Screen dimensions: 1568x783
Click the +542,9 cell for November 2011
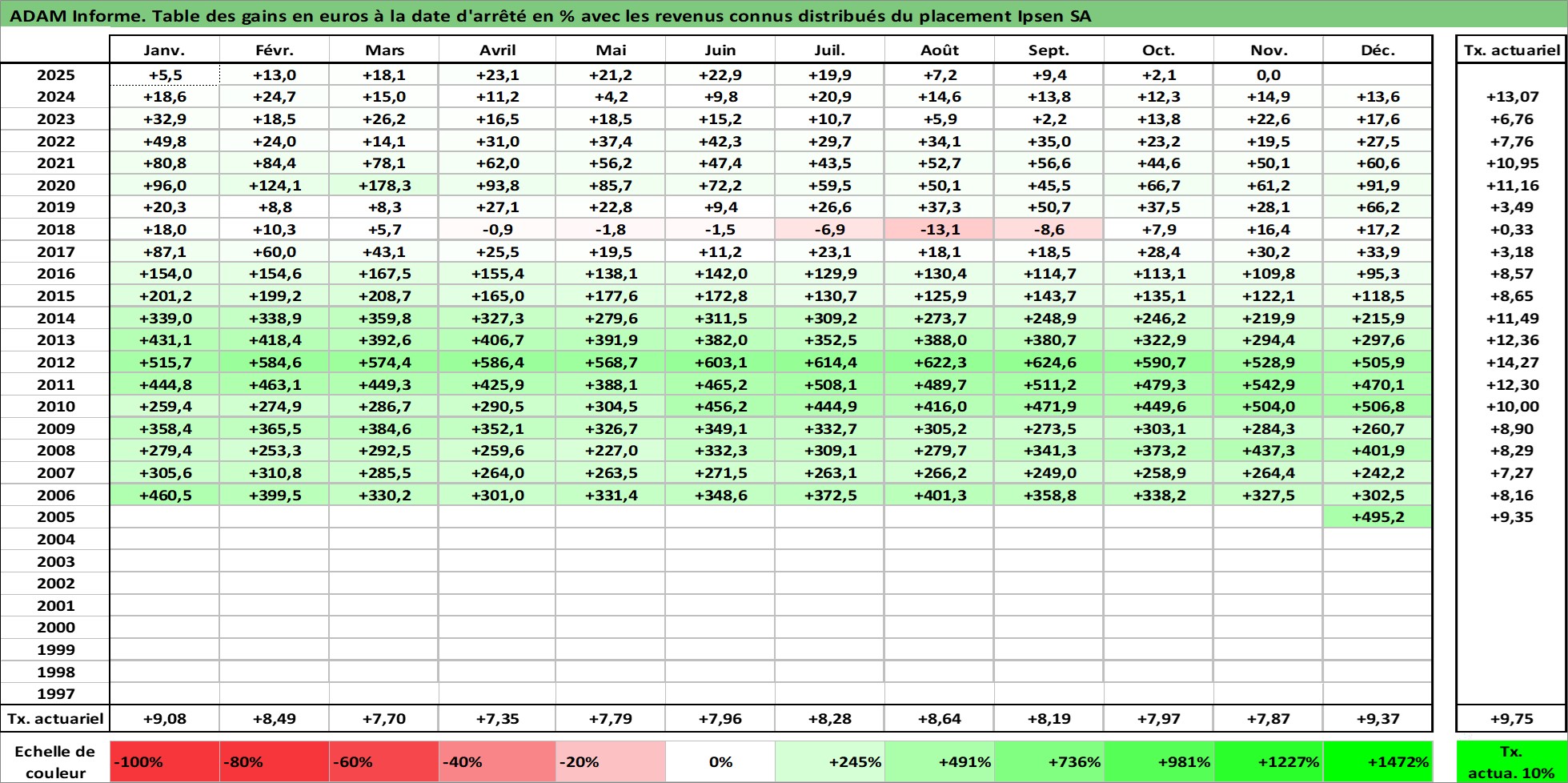[1269, 384]
